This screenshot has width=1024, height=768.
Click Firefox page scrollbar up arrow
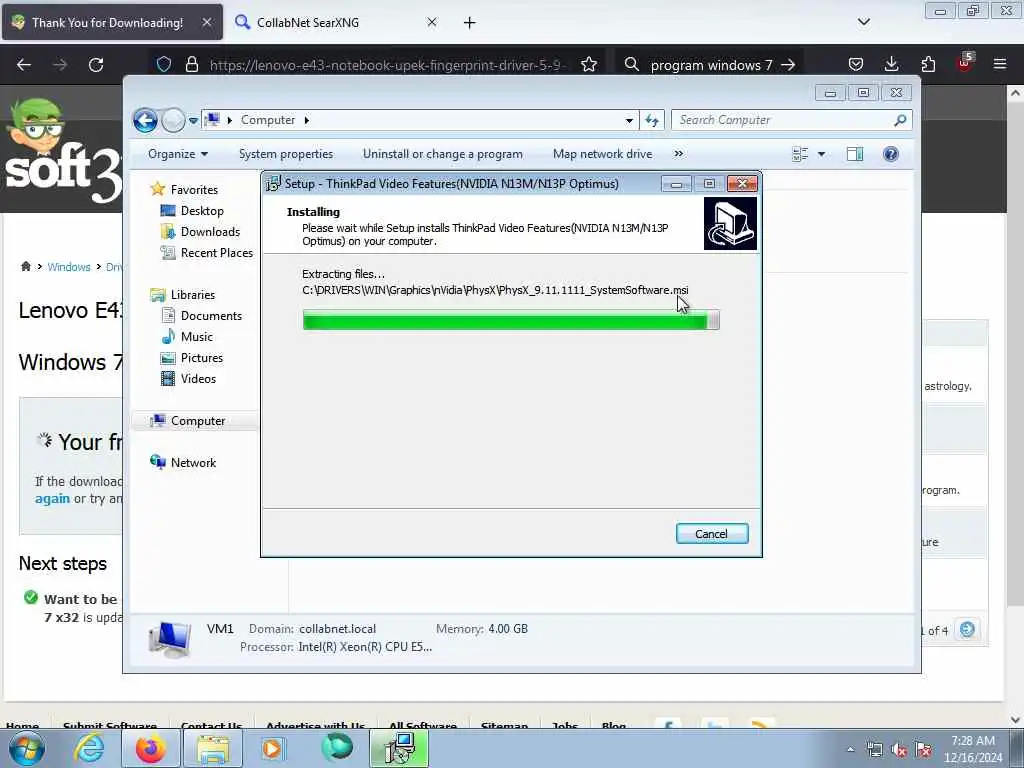click(x=1016, y=93)
